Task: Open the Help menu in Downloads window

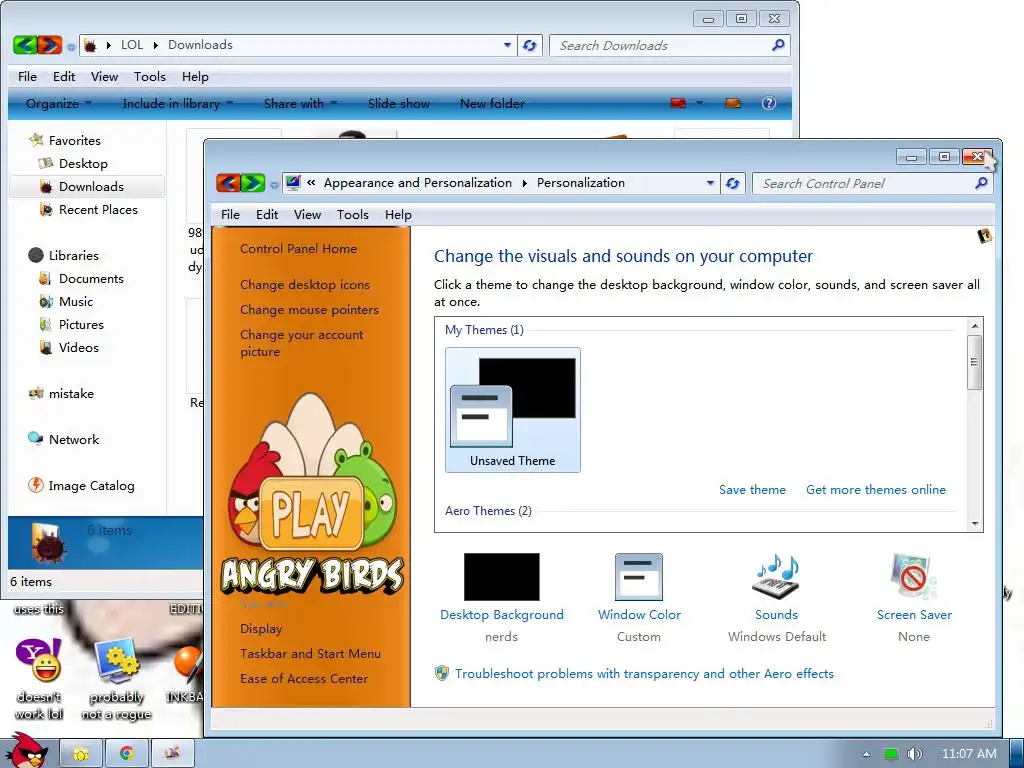Action: pos(195,76)
